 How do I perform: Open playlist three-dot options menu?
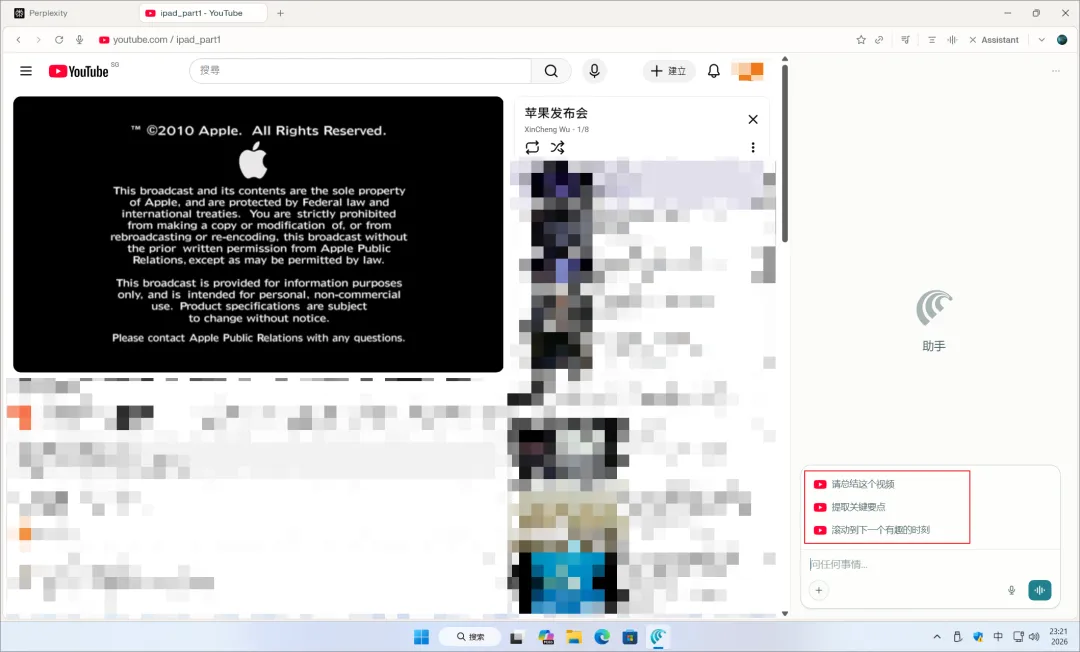[x=753, y=147]
